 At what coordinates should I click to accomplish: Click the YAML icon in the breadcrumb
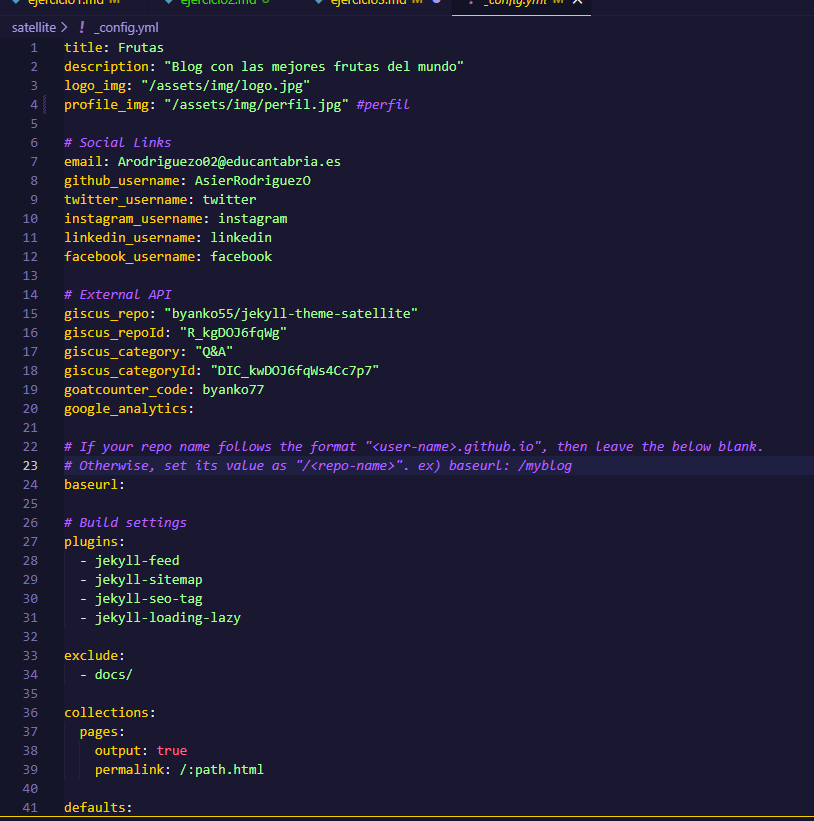click(x=82, y=27)
